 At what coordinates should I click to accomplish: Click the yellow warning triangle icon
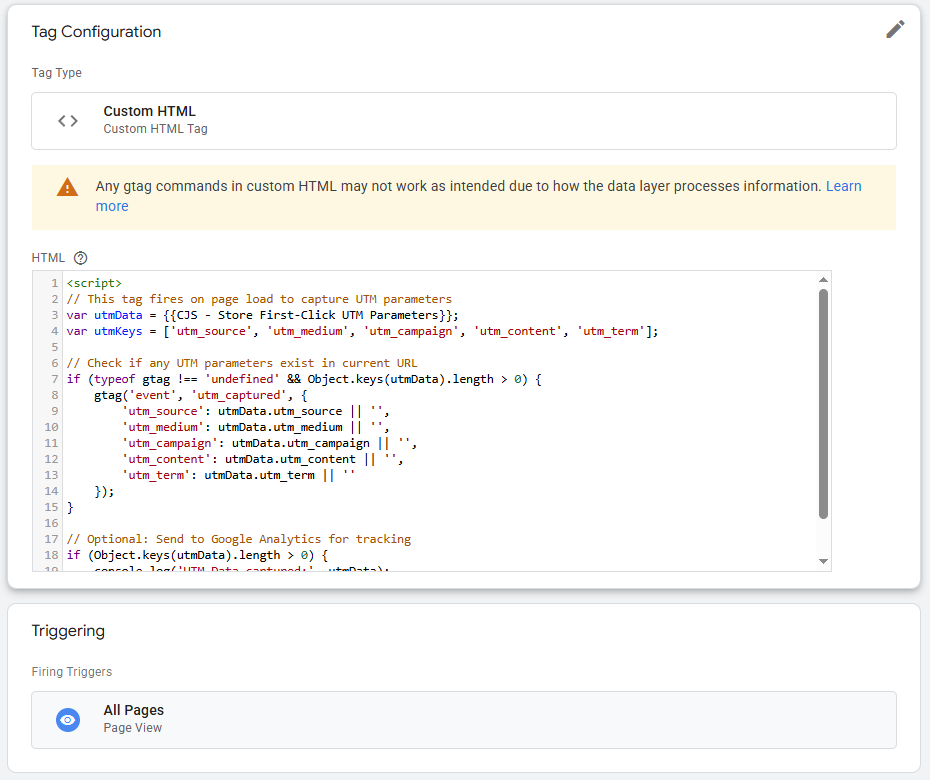tap(67, 186)
